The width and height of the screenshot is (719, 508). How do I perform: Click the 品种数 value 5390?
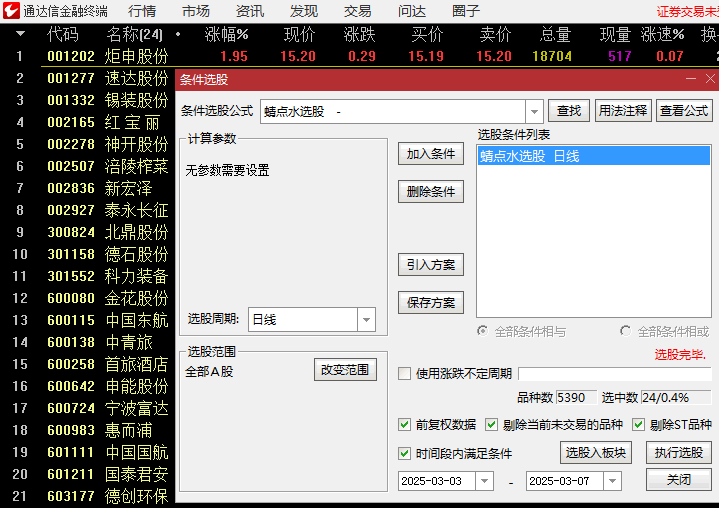[x=576, y=398]
